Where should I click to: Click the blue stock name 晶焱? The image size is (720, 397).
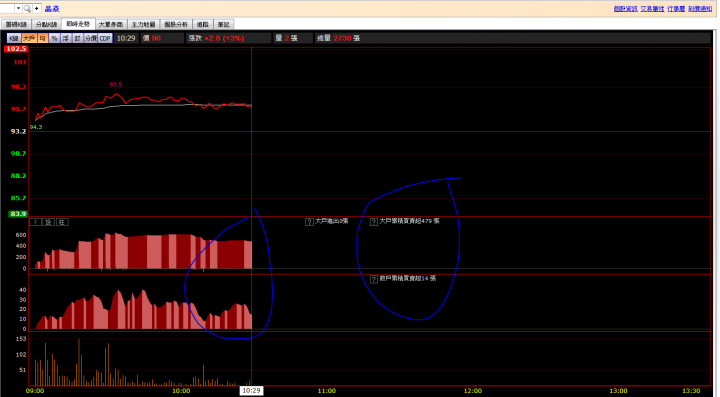pos(52,9)
